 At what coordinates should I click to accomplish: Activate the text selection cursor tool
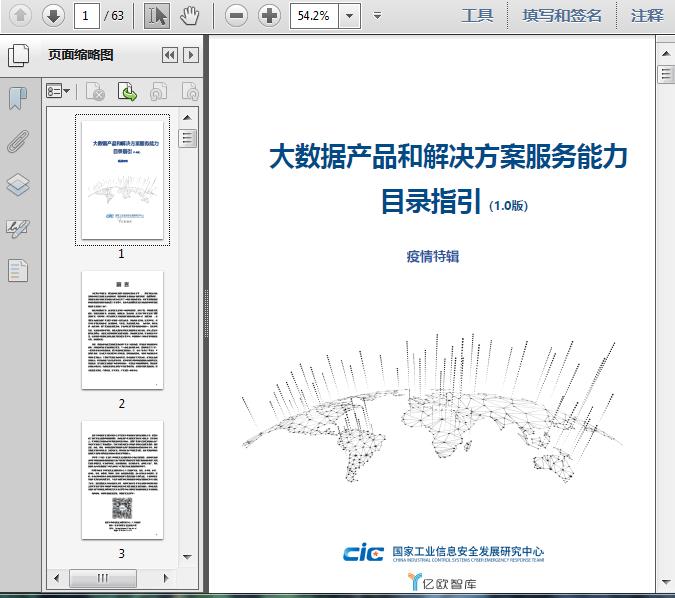157,15
